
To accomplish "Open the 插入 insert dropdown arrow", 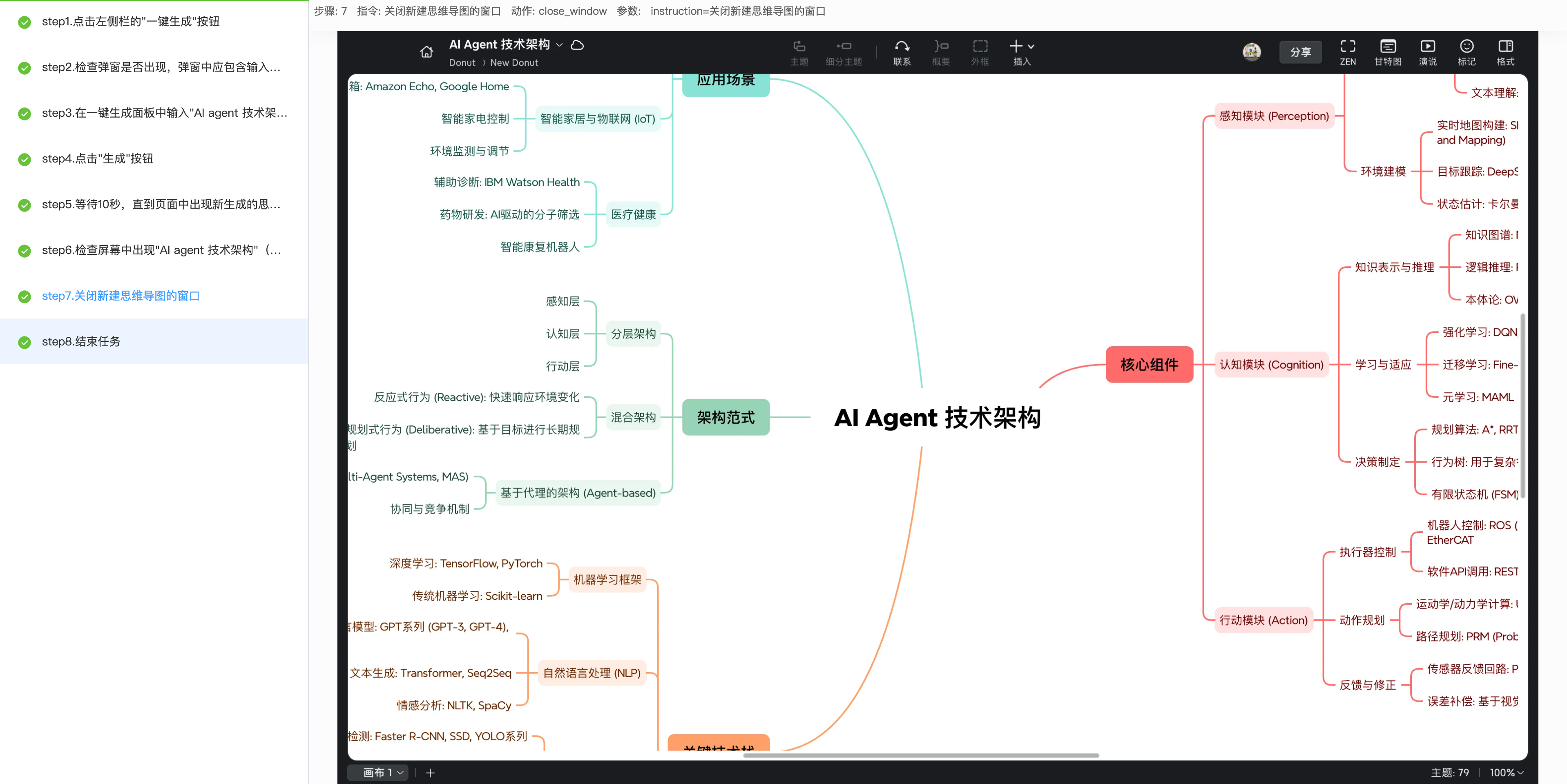I will pyautogui.click(x=1031, y=46).
